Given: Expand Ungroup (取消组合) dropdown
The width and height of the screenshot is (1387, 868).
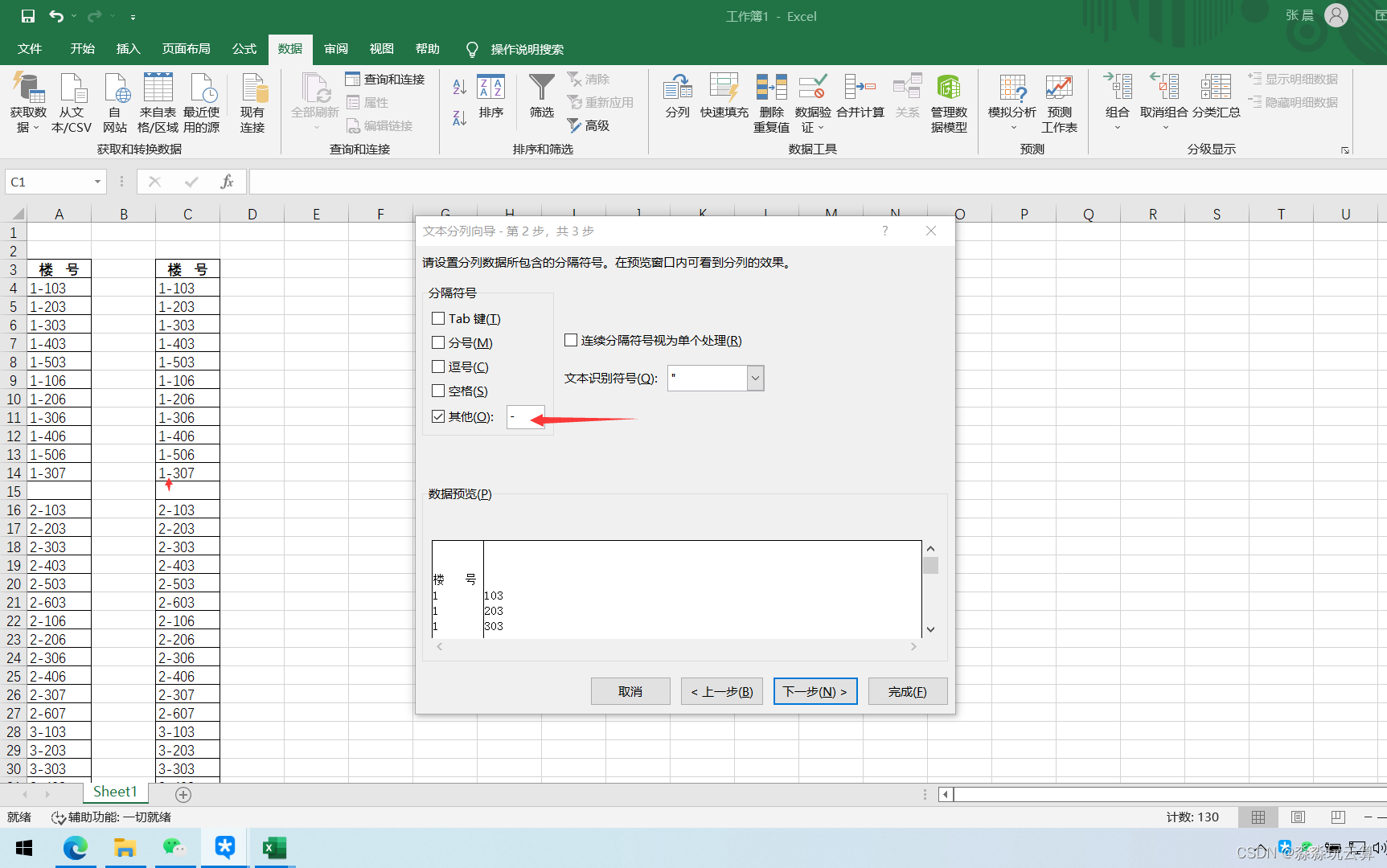Looking at the screenshot, I should pyautogui.click(x=1165, y=128).
